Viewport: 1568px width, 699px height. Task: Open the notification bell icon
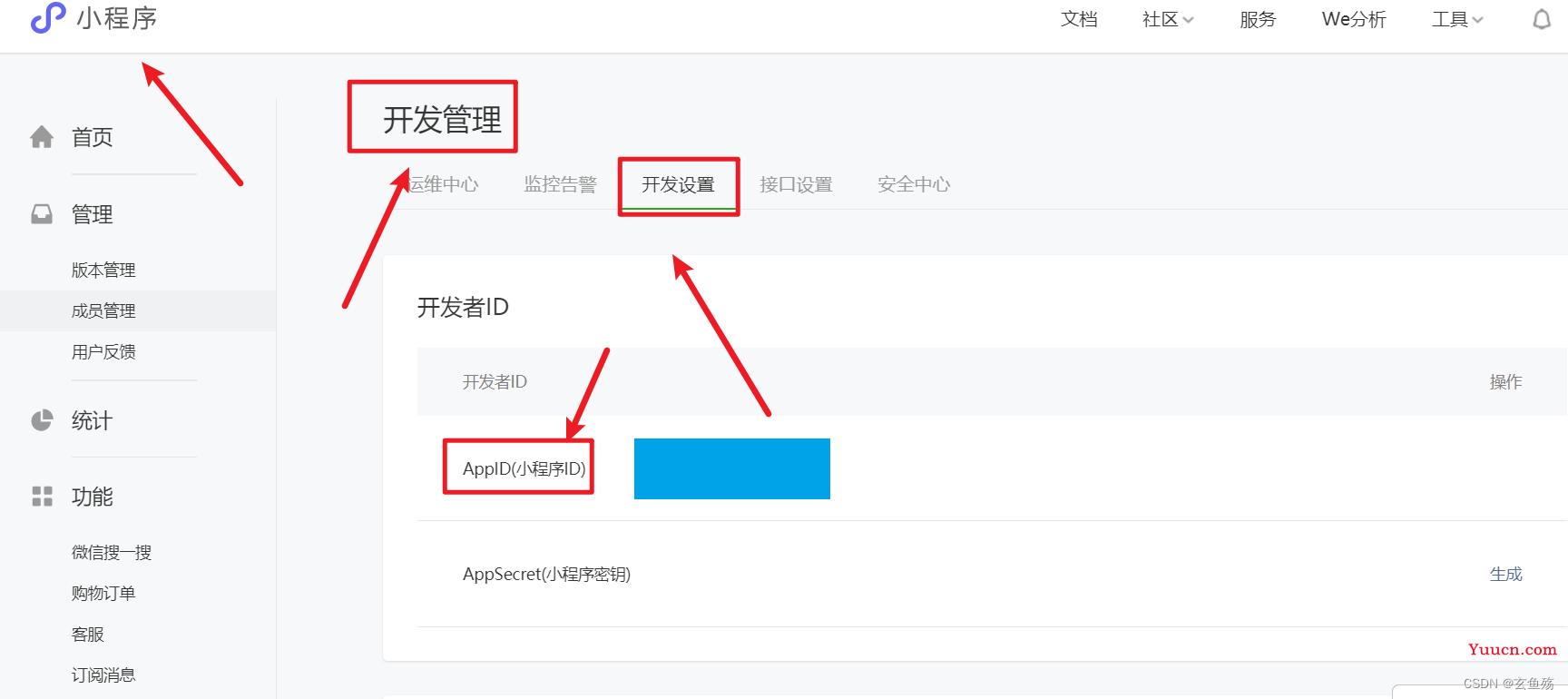coord(1542,19)
